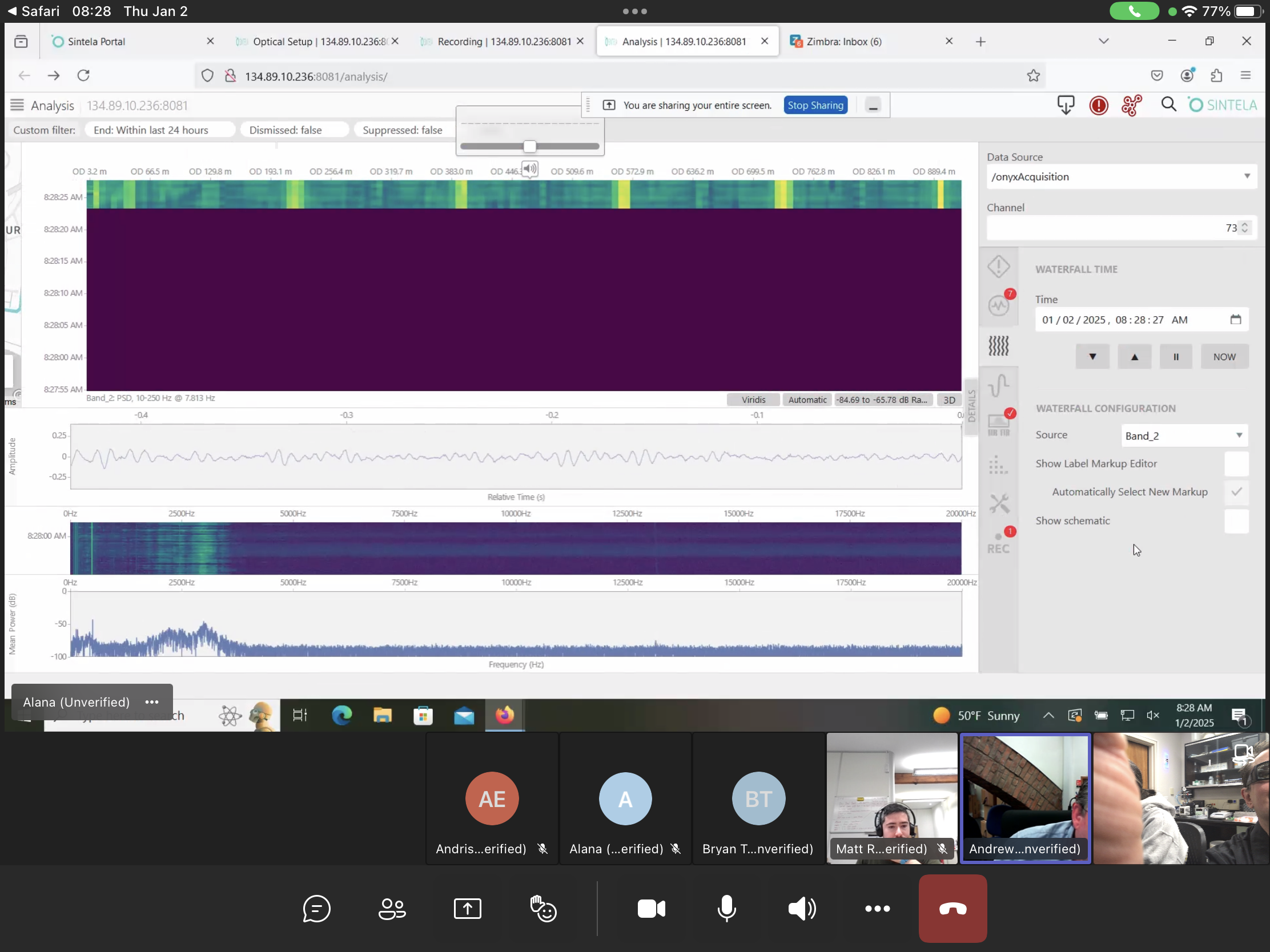The width and height of the screenshot is (1270, 952).
Task: Open the Data Source /onyxAcquisition dropdown
Action: (1122, 177)
